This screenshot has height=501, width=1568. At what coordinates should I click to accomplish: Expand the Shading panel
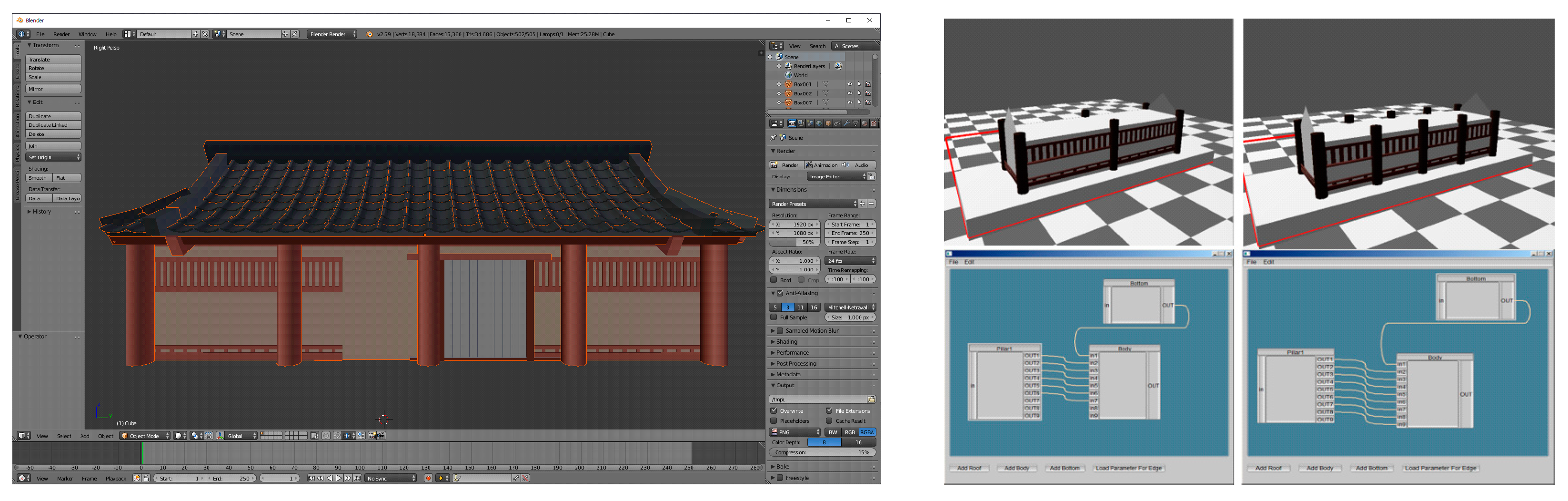click(x=786, y=342)
